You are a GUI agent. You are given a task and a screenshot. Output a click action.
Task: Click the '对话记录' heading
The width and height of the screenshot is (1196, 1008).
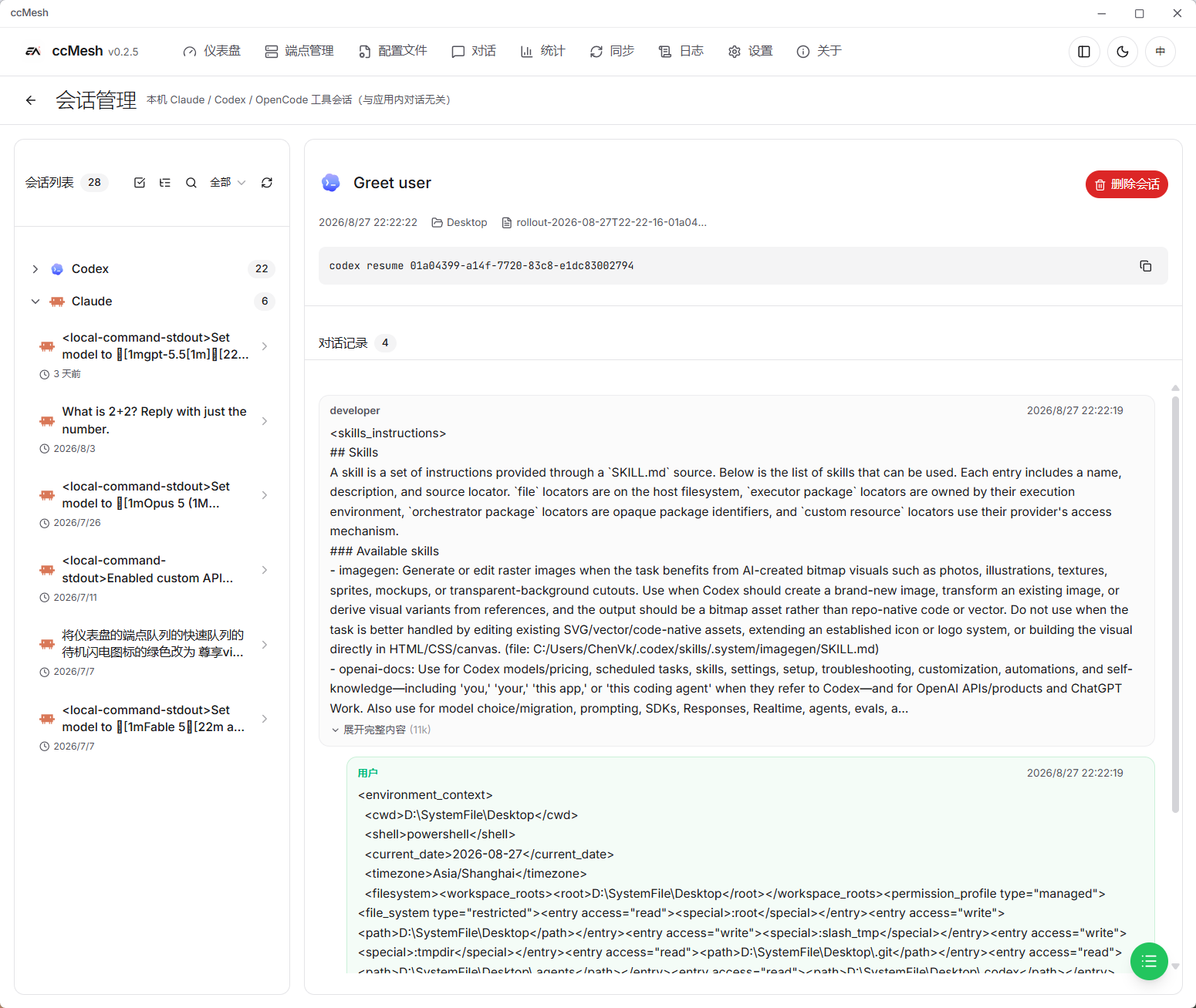coord(343,343)
